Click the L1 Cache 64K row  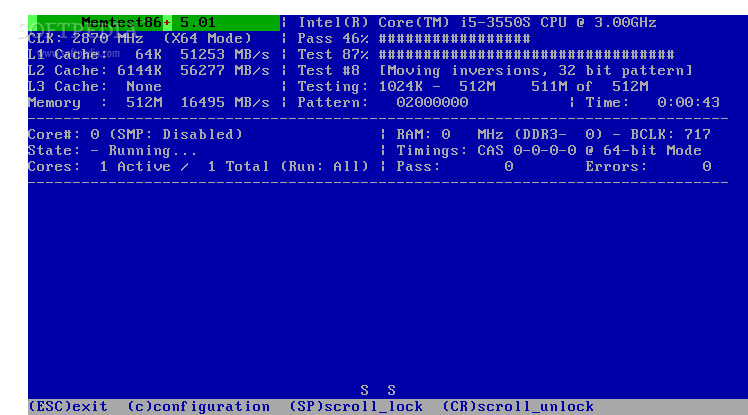pos(148,54)
